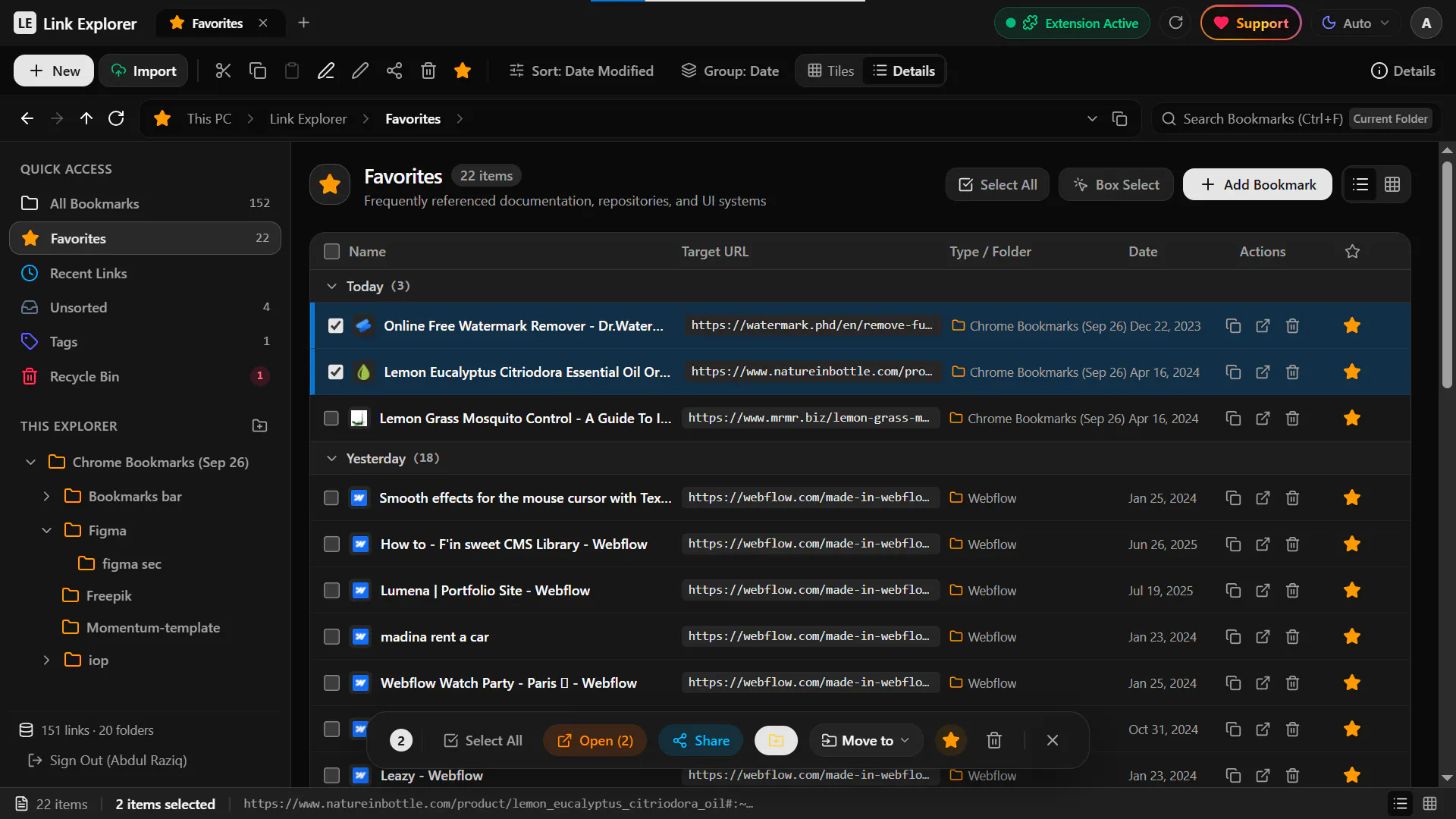Select the Unsorted sidebar item
Image resolution: width=1456 pixels, height=819 pixels.
click(x=145, y=307)
